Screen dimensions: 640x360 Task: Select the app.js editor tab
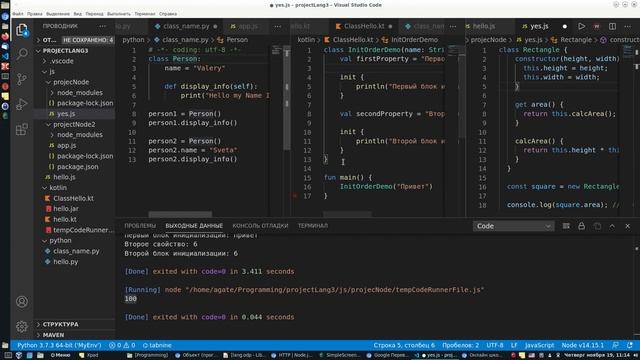pos(247,26)
